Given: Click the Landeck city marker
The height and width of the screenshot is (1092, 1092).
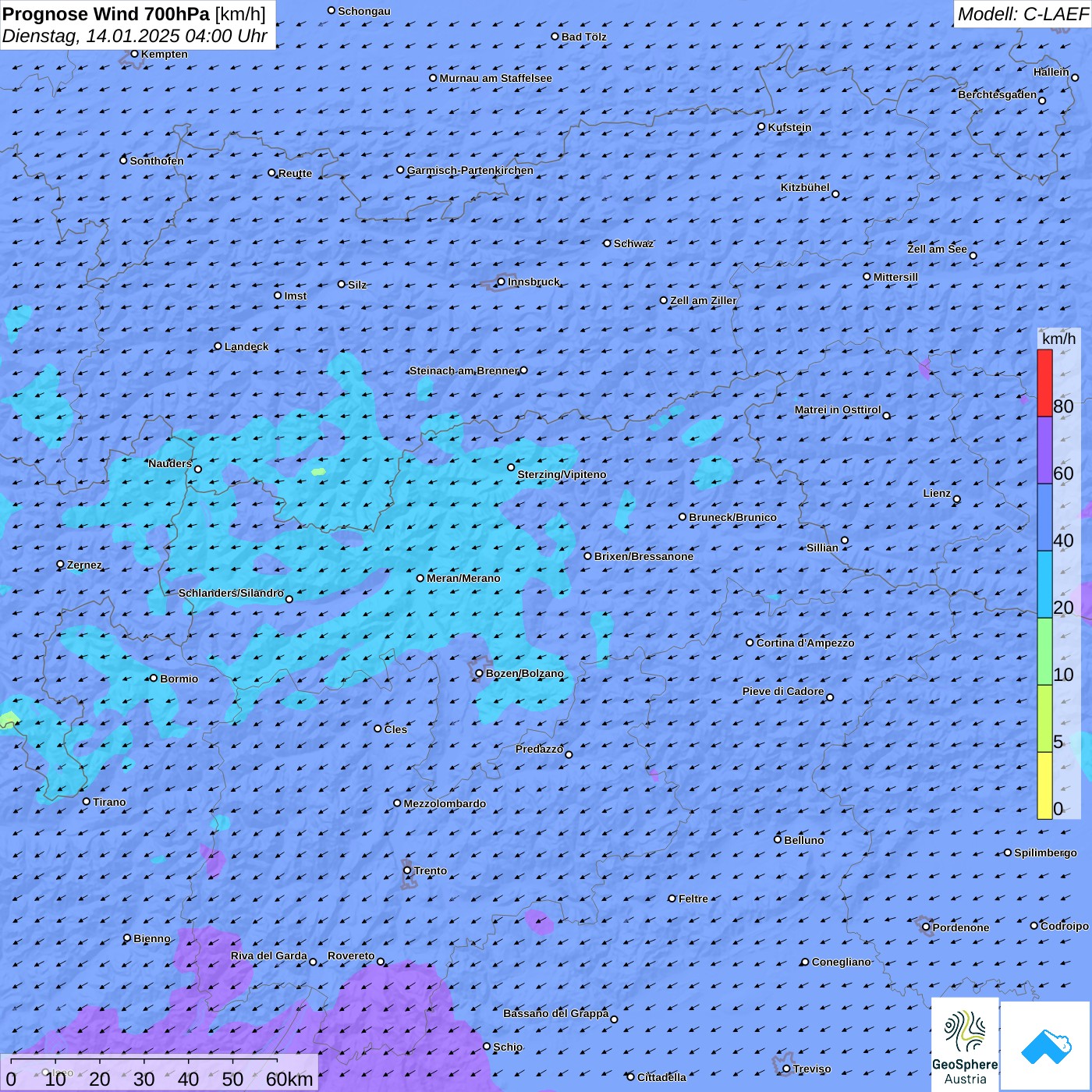Looking at the screenshot, I should pos(218,346).
